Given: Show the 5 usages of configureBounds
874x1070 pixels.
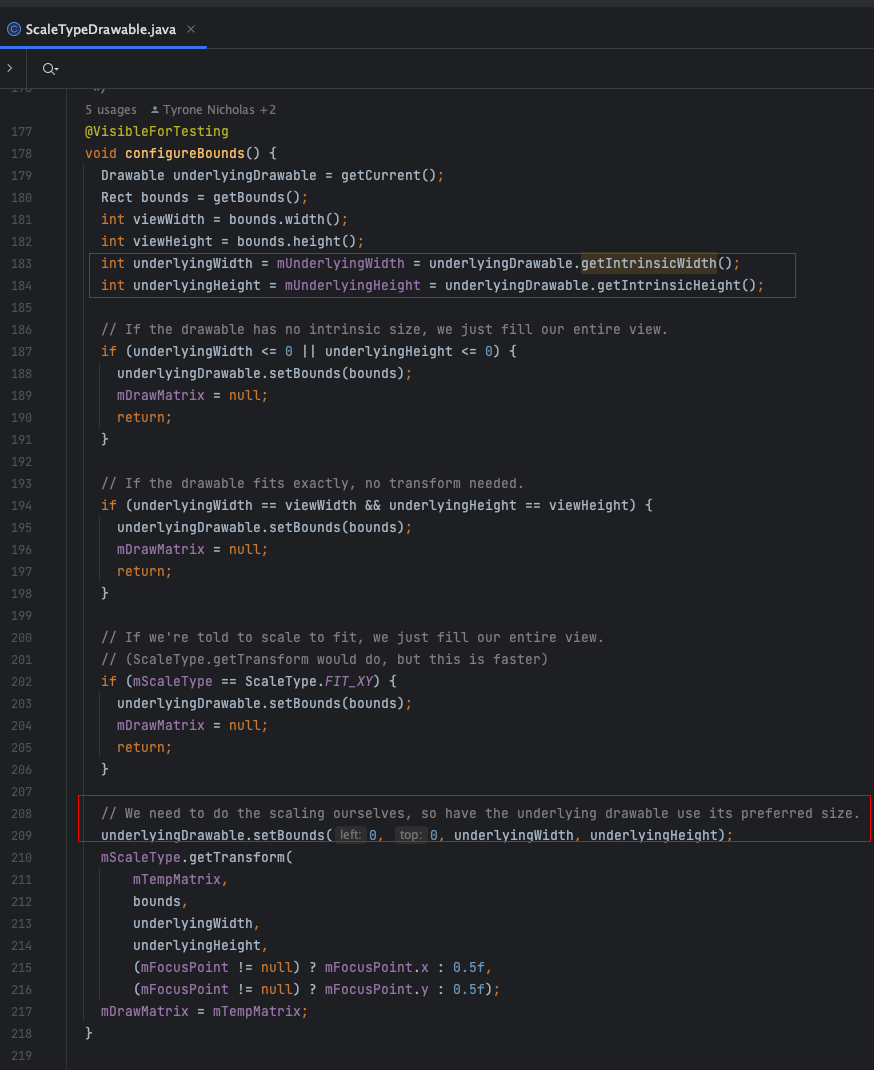Looking at the screenshot, I should pyautogui.click(x=111, y=110).
